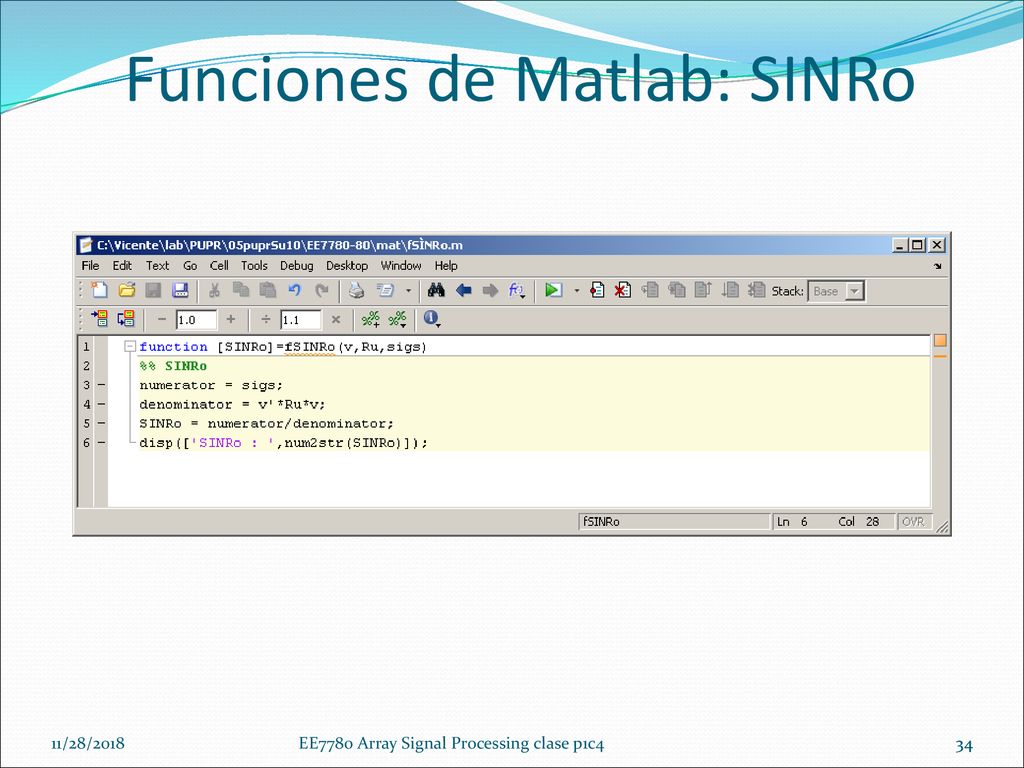Viewport: 1024px width, 768px height.
Task: Click the word 'function' on line 1
Action: (173, 347)
